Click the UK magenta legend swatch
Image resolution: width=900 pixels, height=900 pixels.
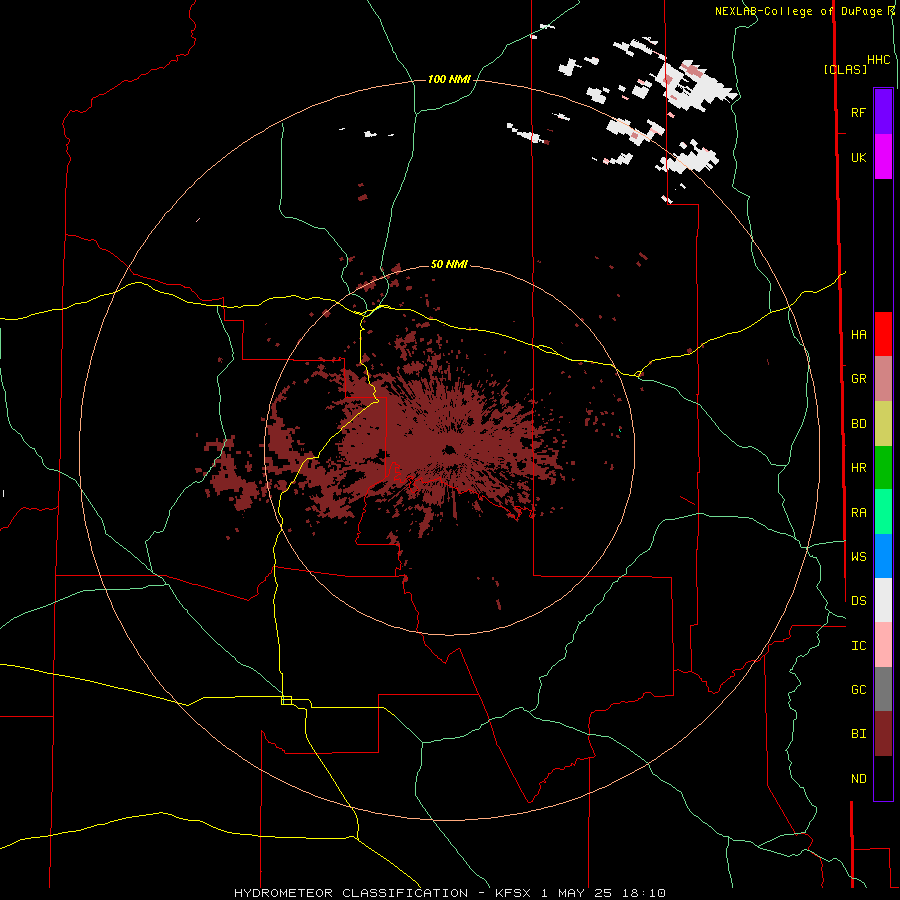point(883,157)
